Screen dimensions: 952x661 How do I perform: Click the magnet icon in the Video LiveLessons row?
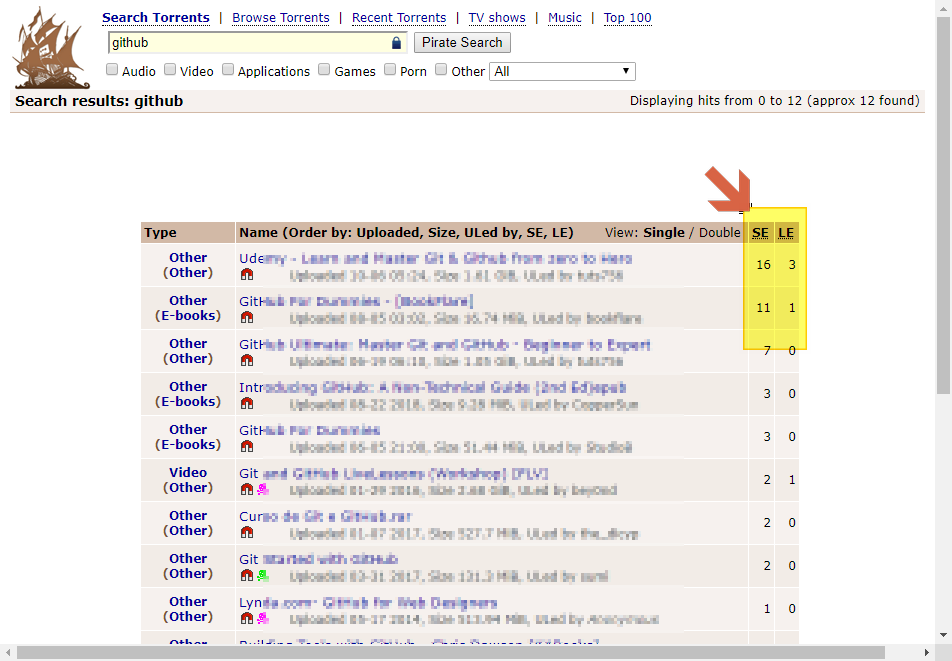246,489
